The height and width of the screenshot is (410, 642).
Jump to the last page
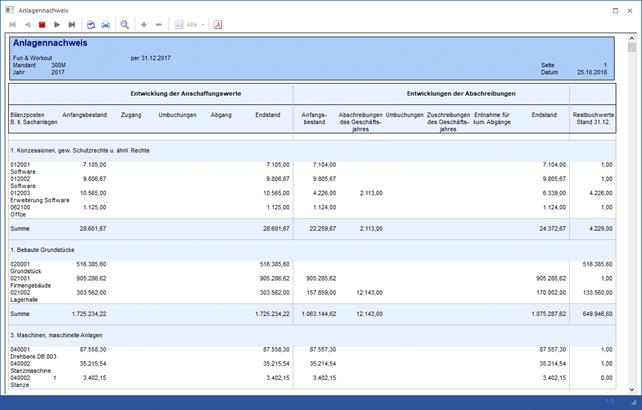click(x=71, y=24)
